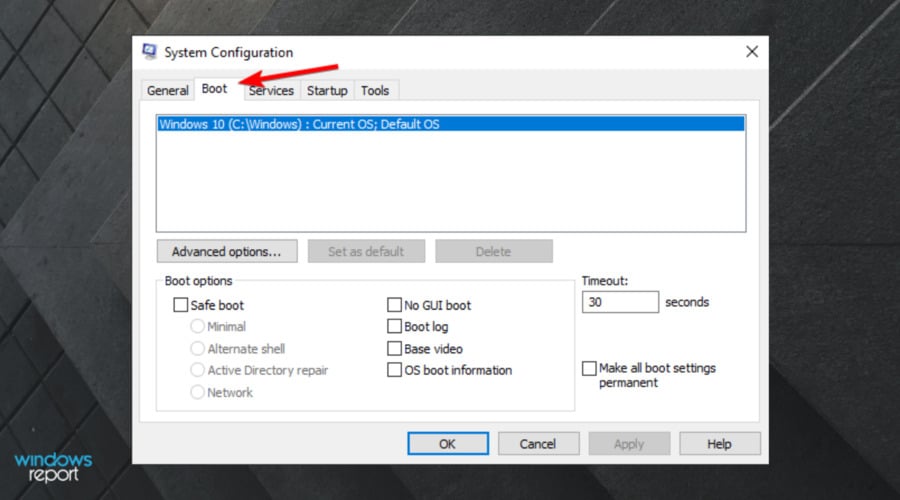The height and width of the screenshot is (500, 900).
Task: Enable the Safe boot checkbox
Action: [x=181, y=305]
